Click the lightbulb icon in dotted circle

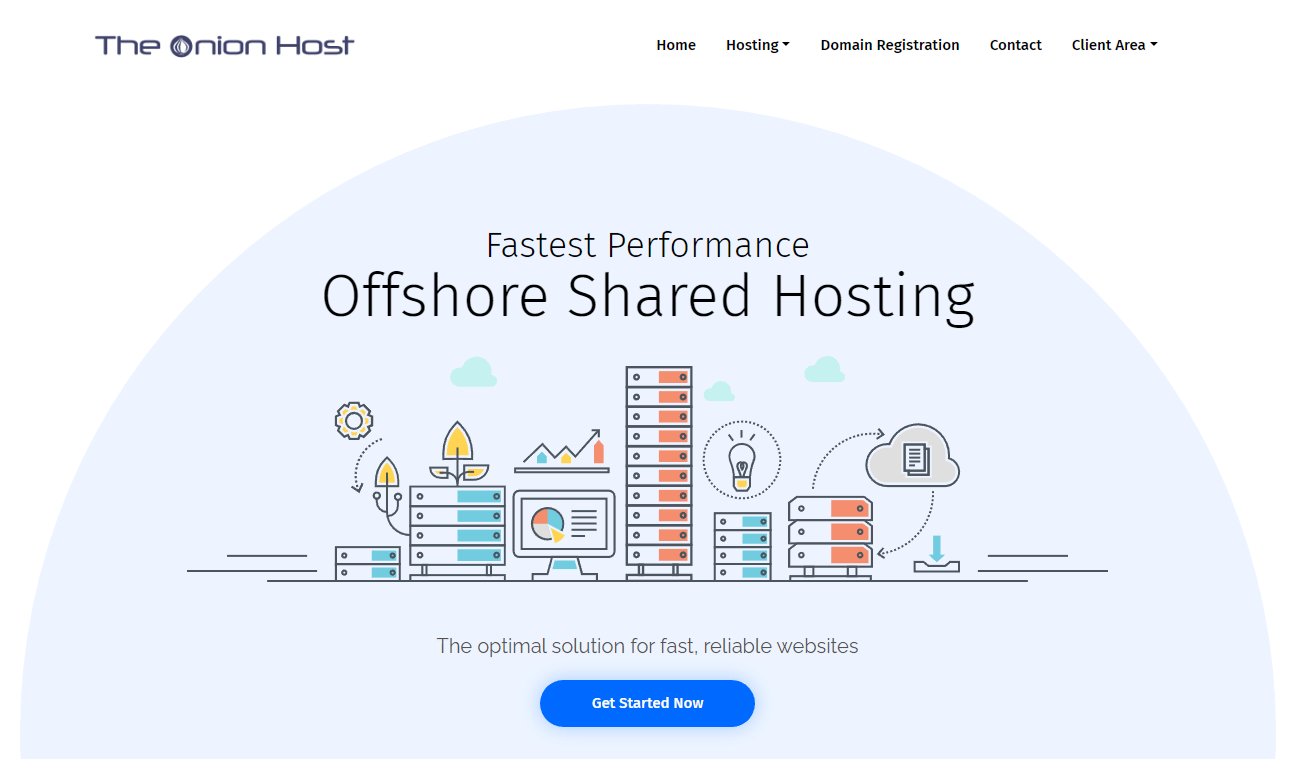(741, 462)
